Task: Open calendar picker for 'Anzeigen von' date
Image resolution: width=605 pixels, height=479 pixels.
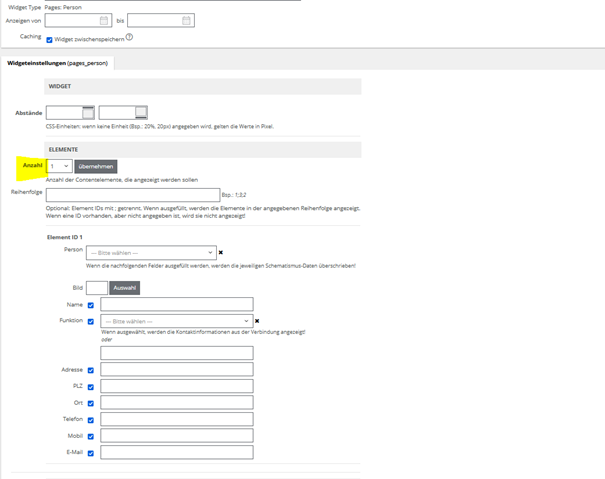Action: tap(104, 20)
